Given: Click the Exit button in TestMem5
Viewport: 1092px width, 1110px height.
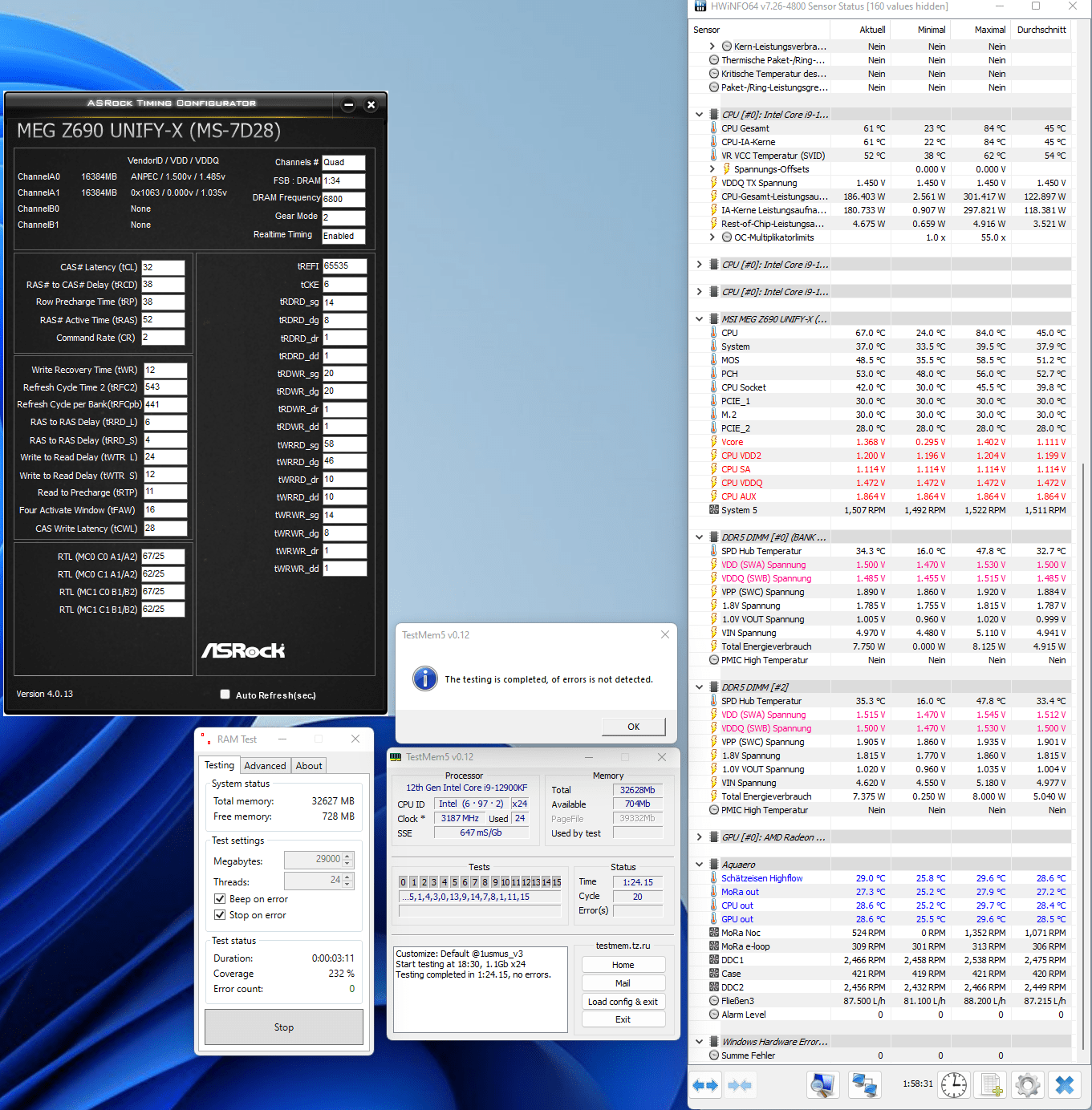Looking at the screenshot, I should (623, 1019).
